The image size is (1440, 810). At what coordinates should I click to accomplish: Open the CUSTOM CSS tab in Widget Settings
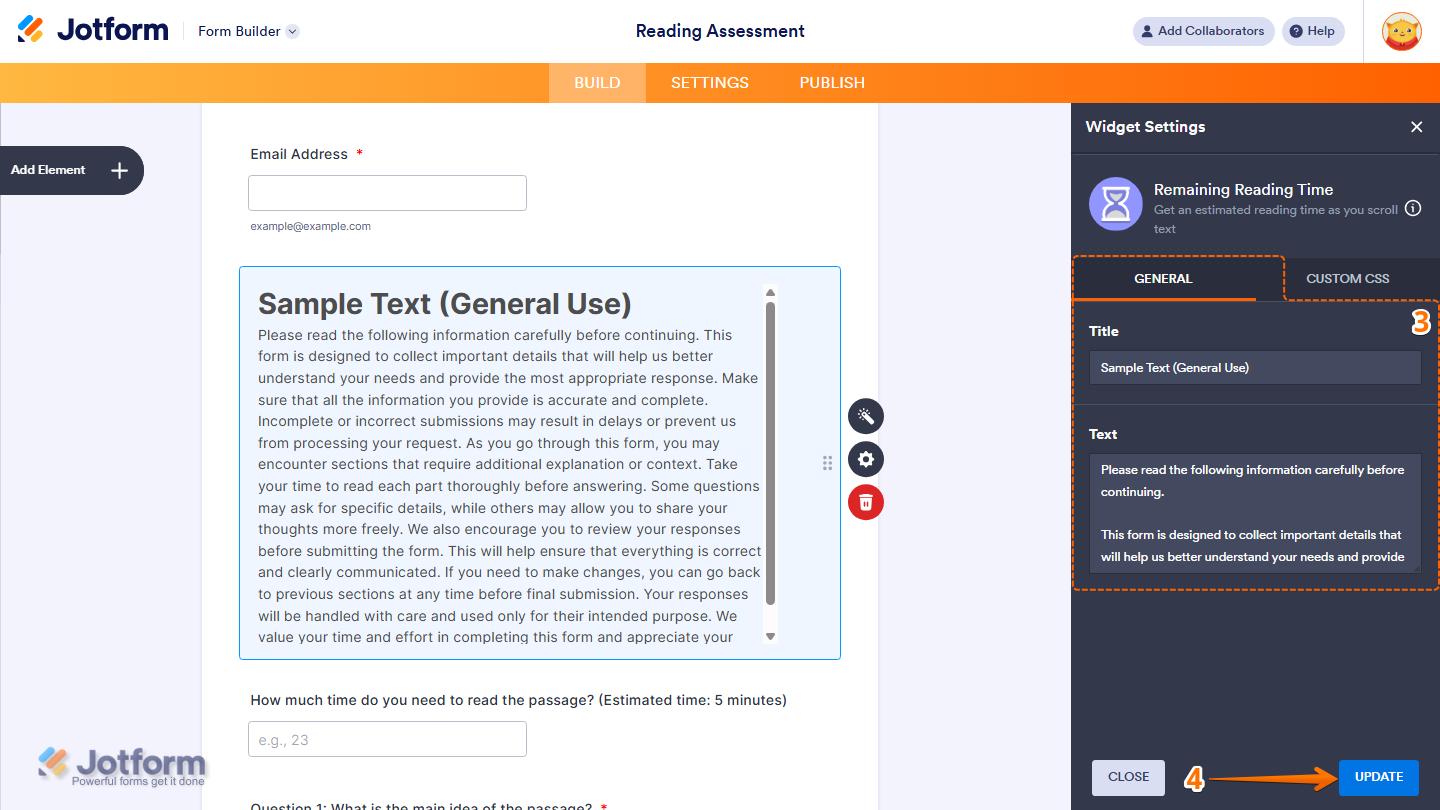point(1347,279)
